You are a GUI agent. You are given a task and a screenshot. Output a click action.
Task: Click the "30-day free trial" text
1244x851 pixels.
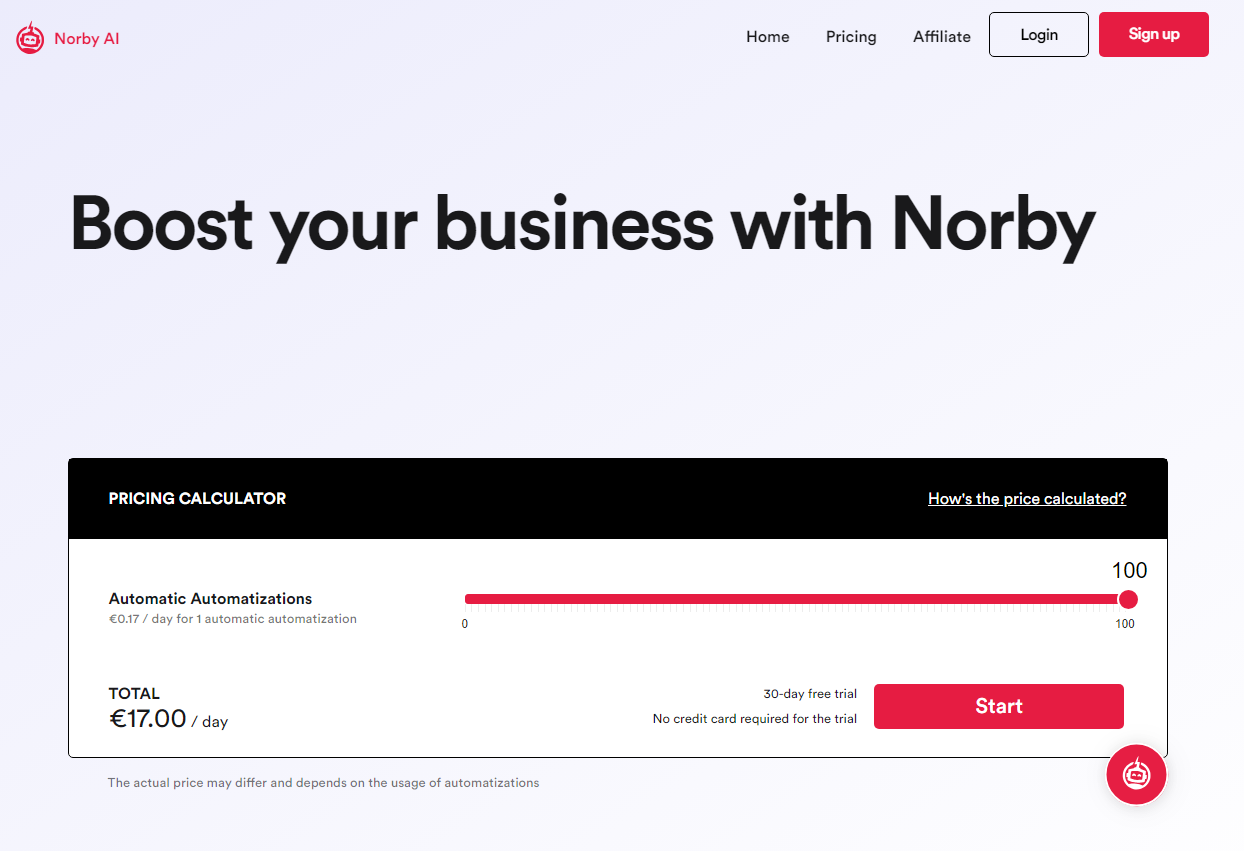point(810,694)
